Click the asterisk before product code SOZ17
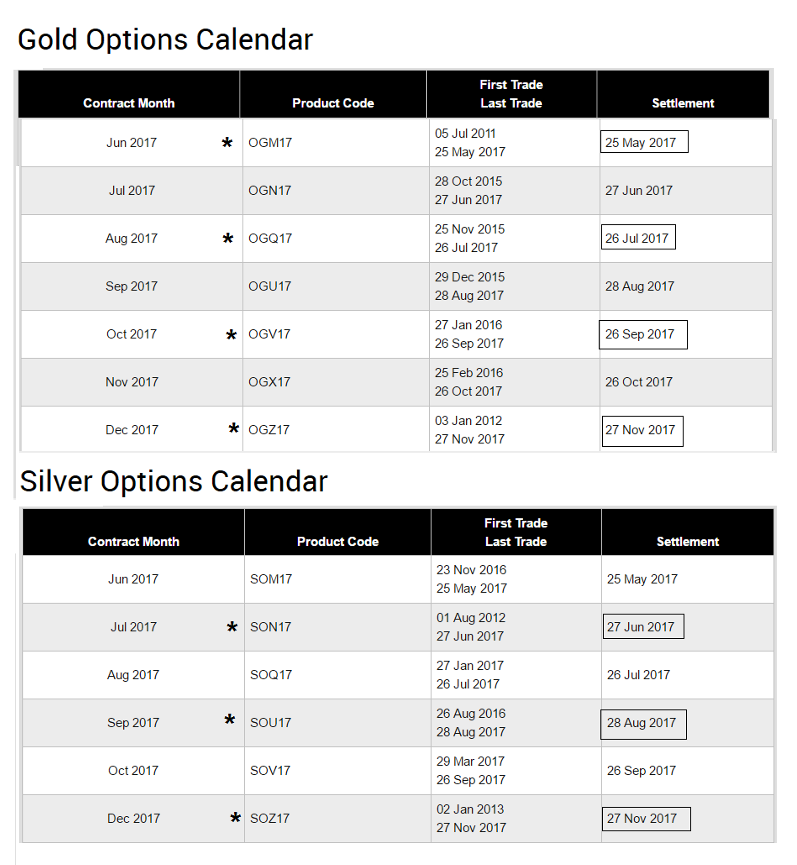This screenshot has width=797, height=865. pyautogui.click(x=235, y=819)
